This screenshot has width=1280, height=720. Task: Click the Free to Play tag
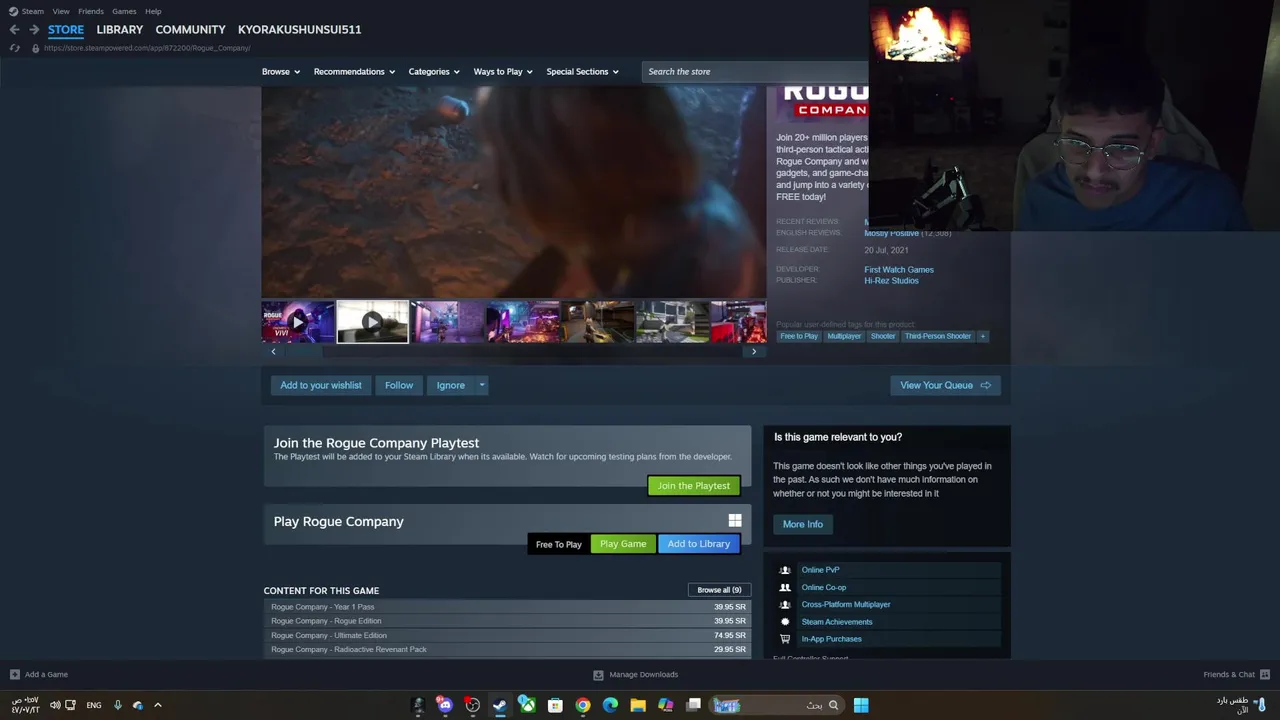click(x=799, y=336)
